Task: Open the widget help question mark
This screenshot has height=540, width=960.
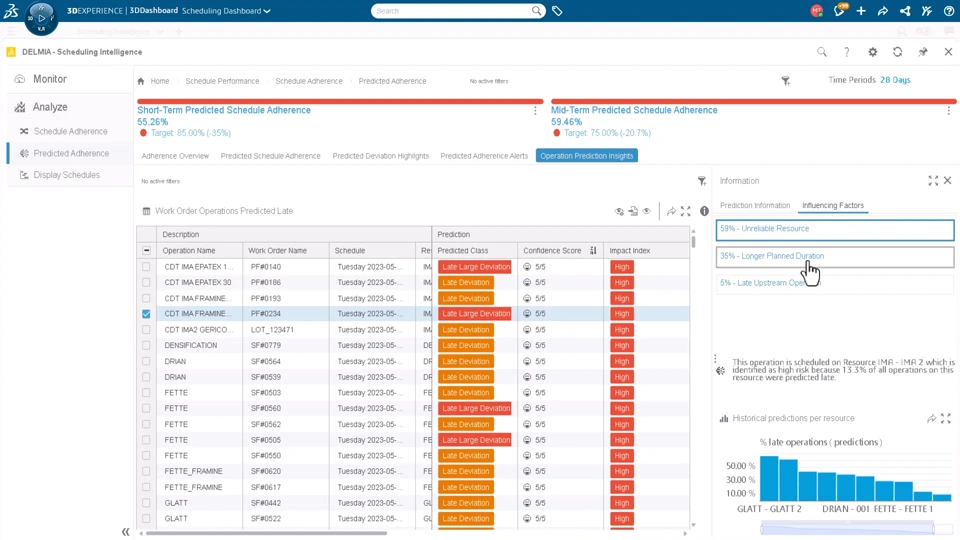Action: pyautogui.click(x=847, y=52)
